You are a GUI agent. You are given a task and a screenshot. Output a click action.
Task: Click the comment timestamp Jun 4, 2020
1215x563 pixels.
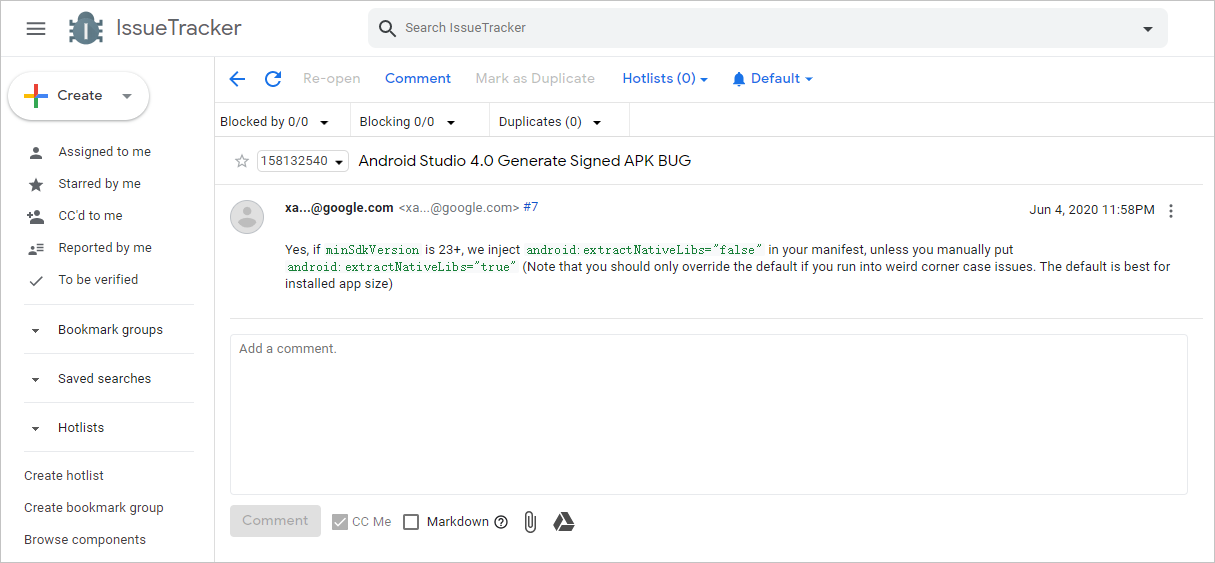point(1092,210)
